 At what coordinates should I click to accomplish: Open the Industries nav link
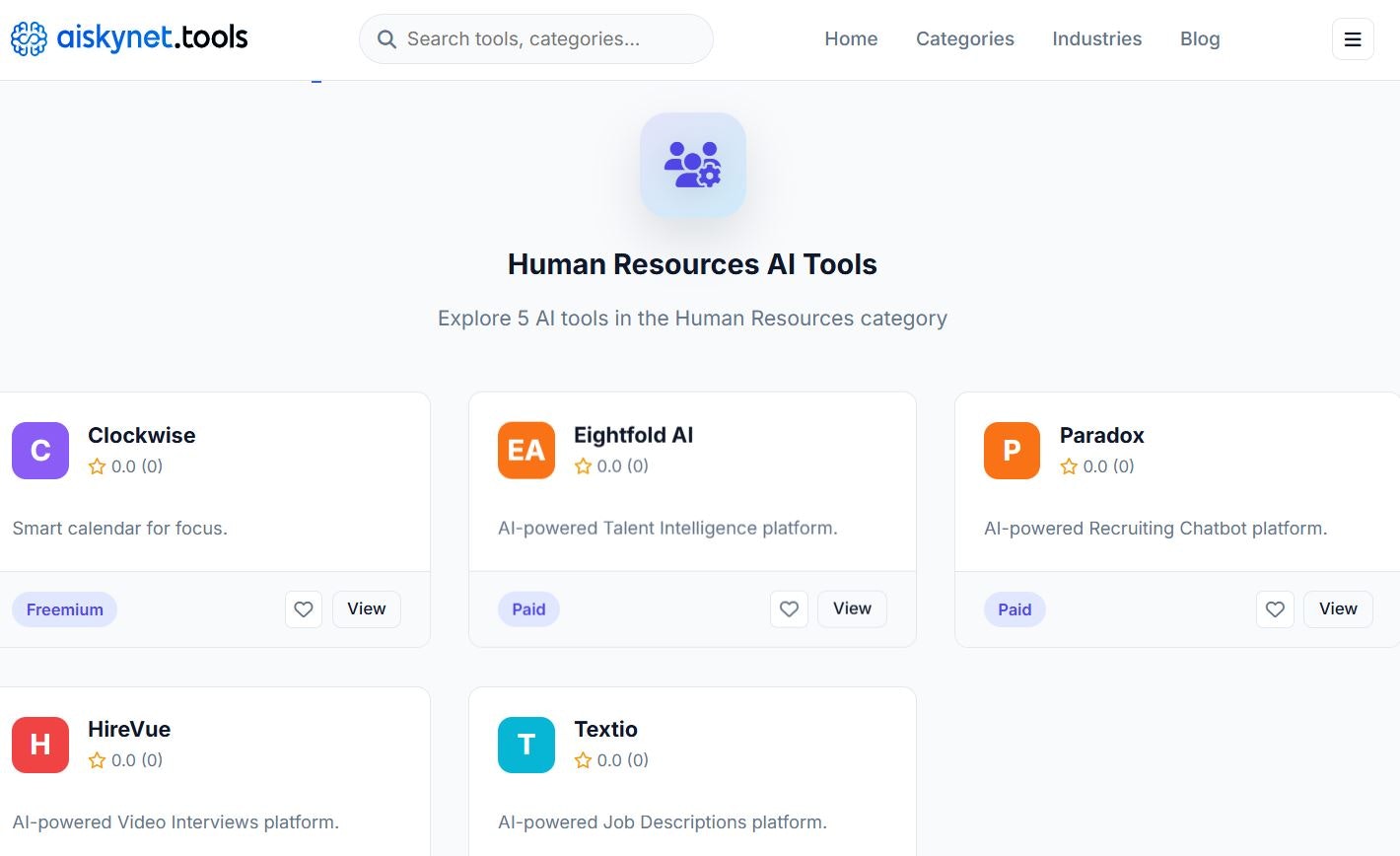(1097, 39)
